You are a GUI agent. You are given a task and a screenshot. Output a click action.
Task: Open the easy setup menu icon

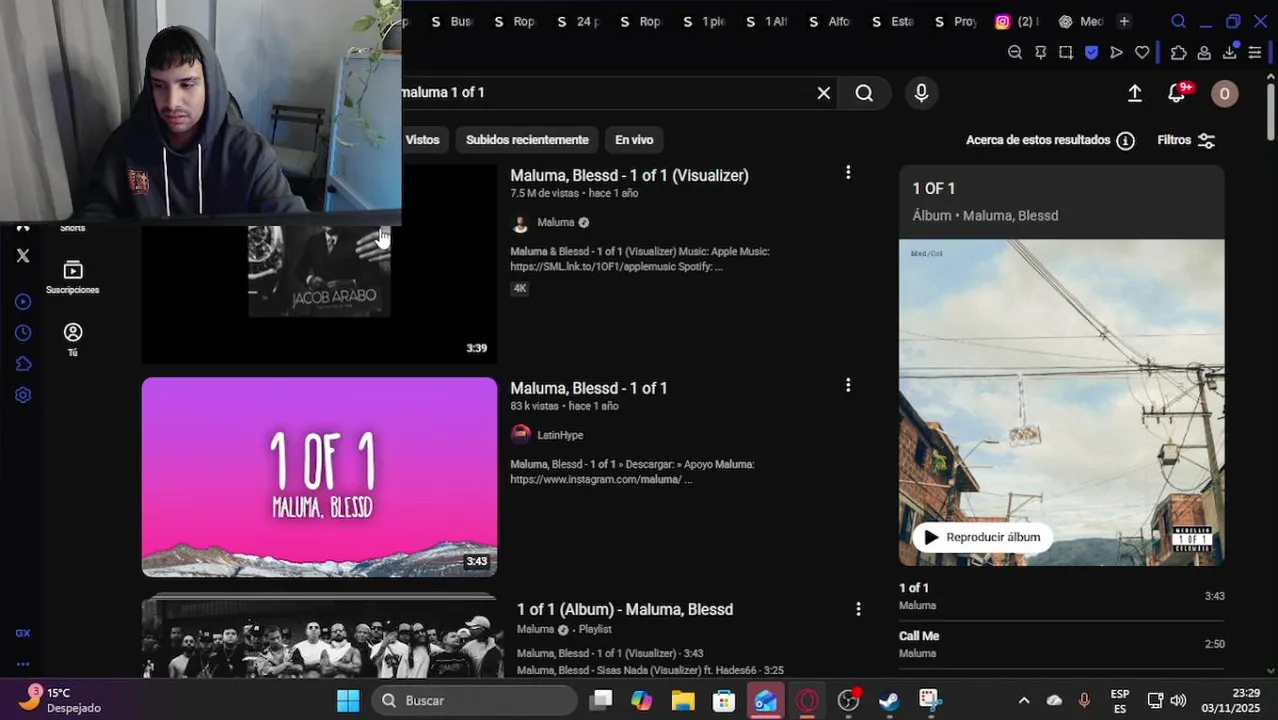click(x=1255, y=53)
